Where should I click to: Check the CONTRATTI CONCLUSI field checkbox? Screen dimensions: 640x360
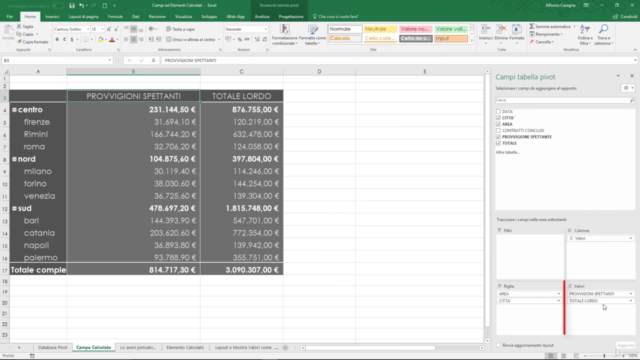pos(498,131)
